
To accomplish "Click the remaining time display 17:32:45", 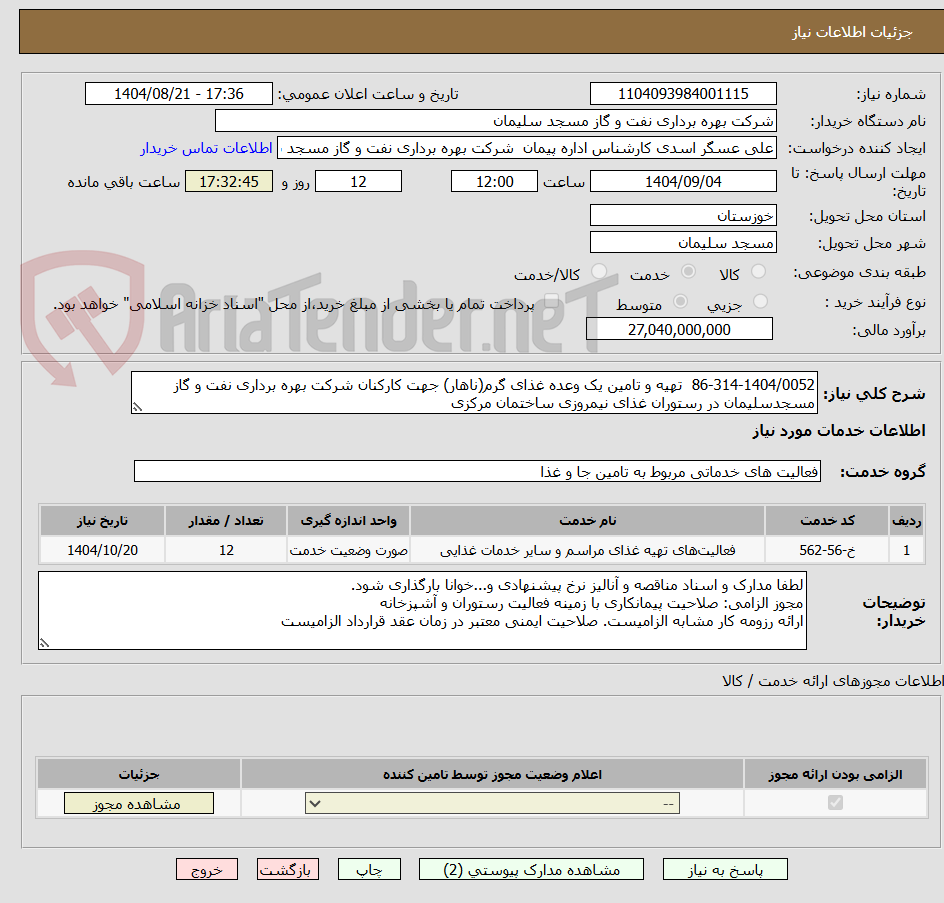I will [228, 181].
